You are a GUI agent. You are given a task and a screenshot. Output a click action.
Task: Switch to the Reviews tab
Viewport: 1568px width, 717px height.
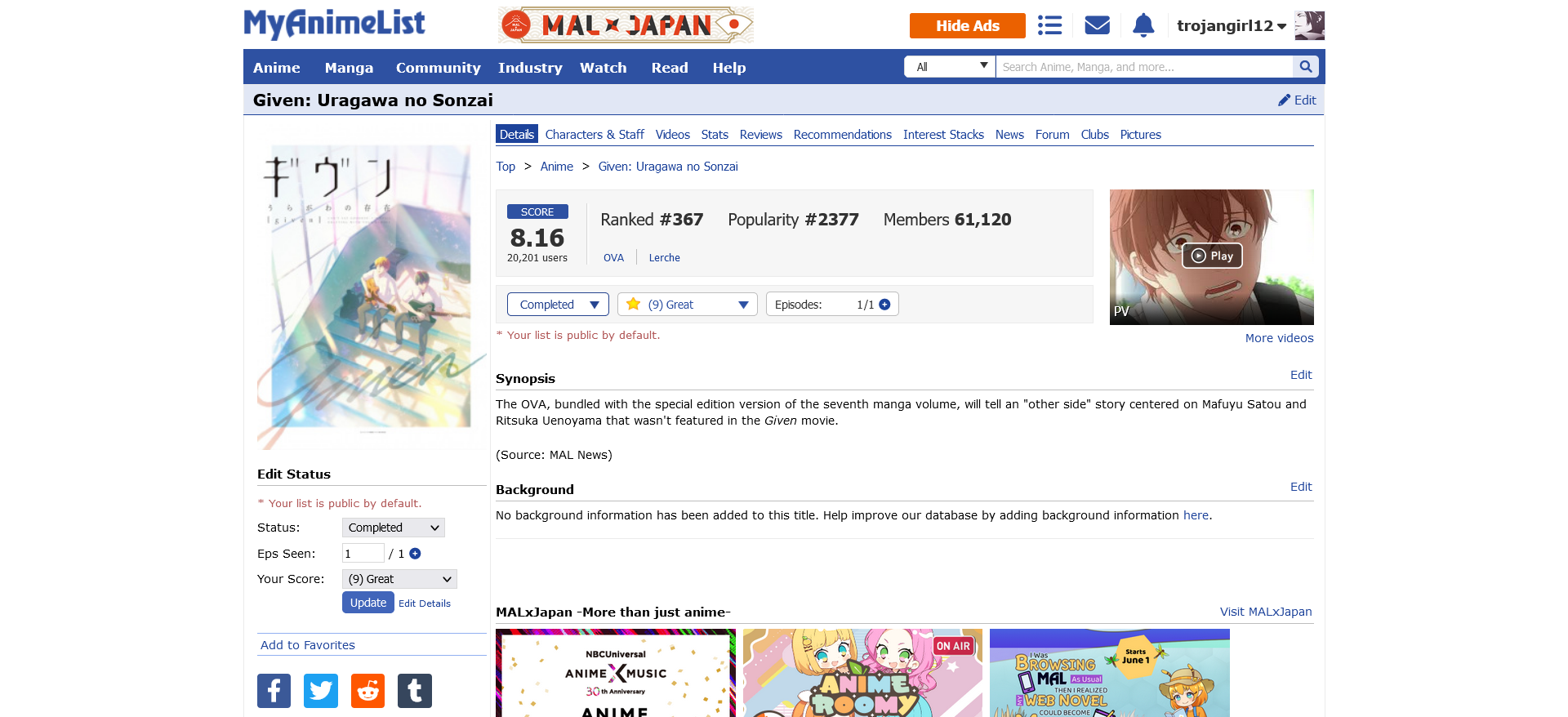coord(761,135)
